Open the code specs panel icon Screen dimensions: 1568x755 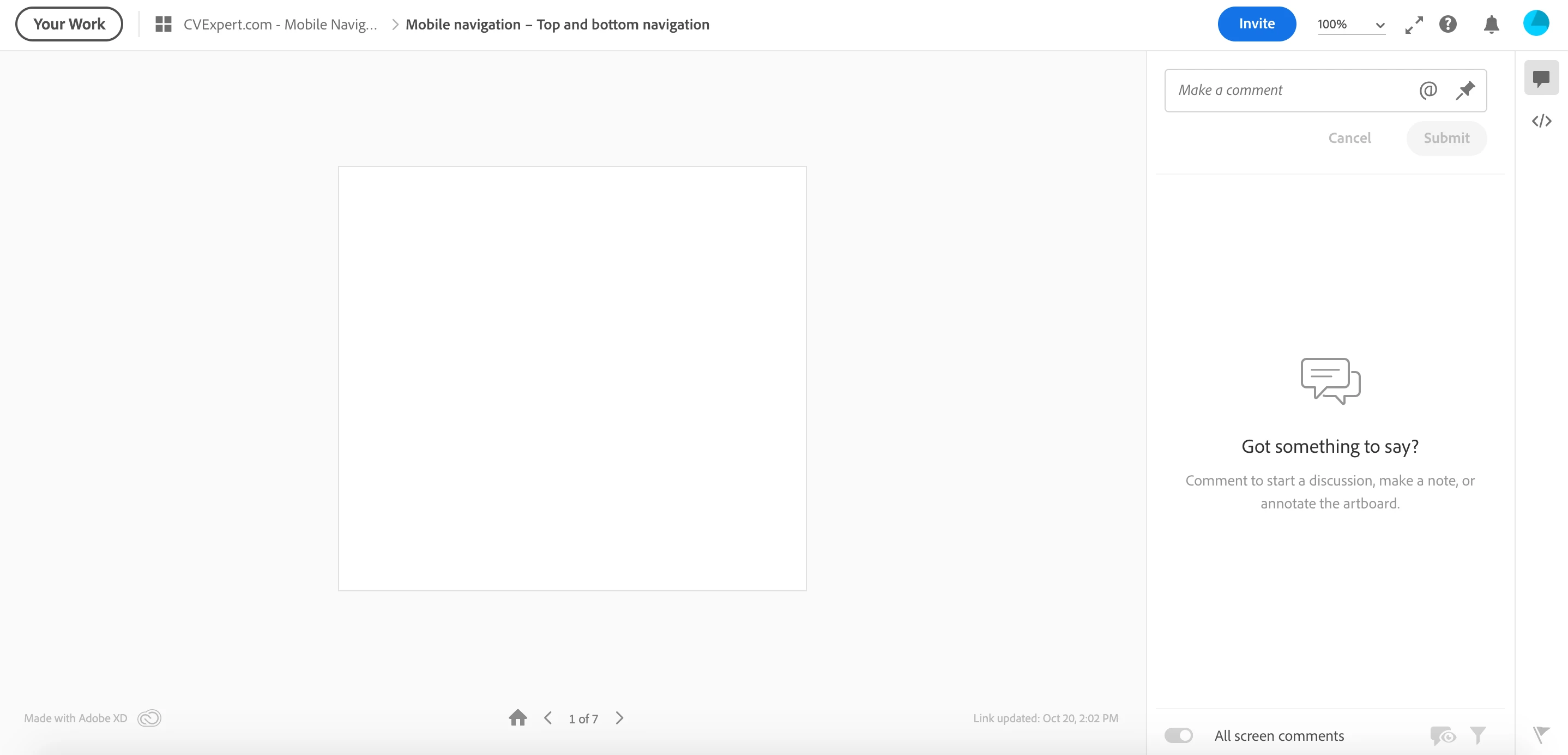point(1541,121)
